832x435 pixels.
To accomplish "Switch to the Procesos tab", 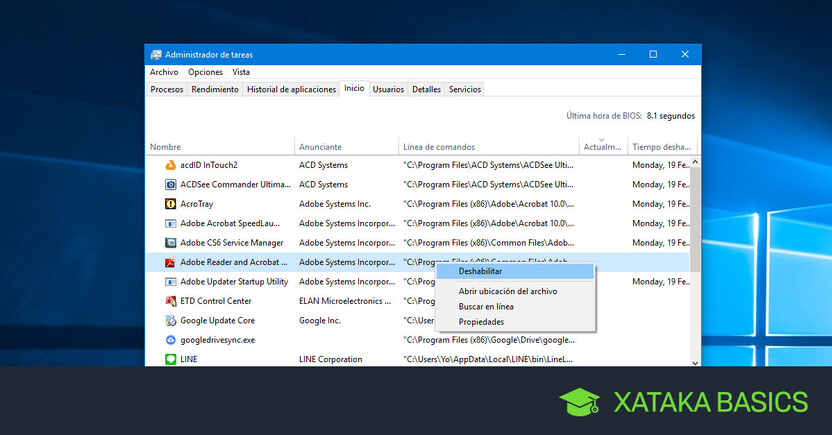I will 166,89.
